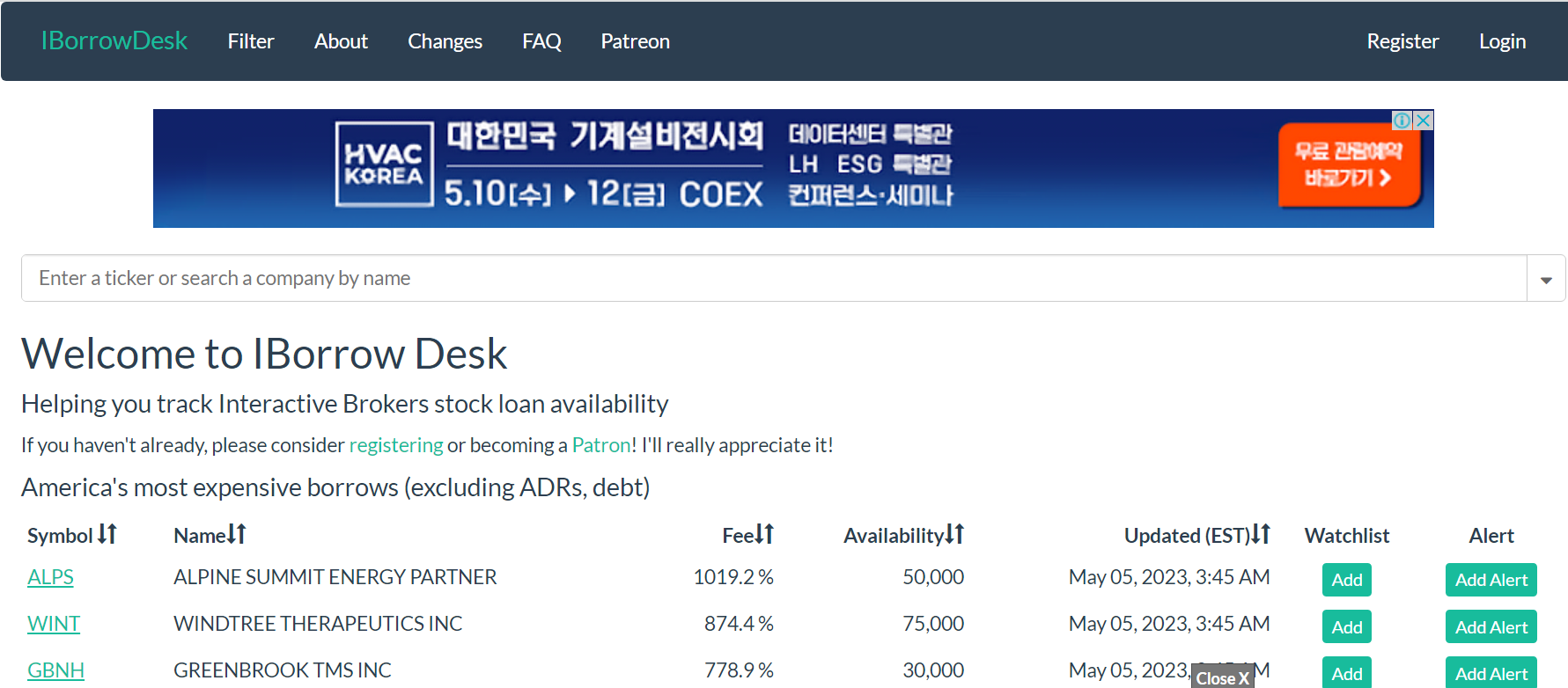This screenshot has height=688, width=1568.
Task: Open the ALPS ticker link
Action: tap(50, 577)
